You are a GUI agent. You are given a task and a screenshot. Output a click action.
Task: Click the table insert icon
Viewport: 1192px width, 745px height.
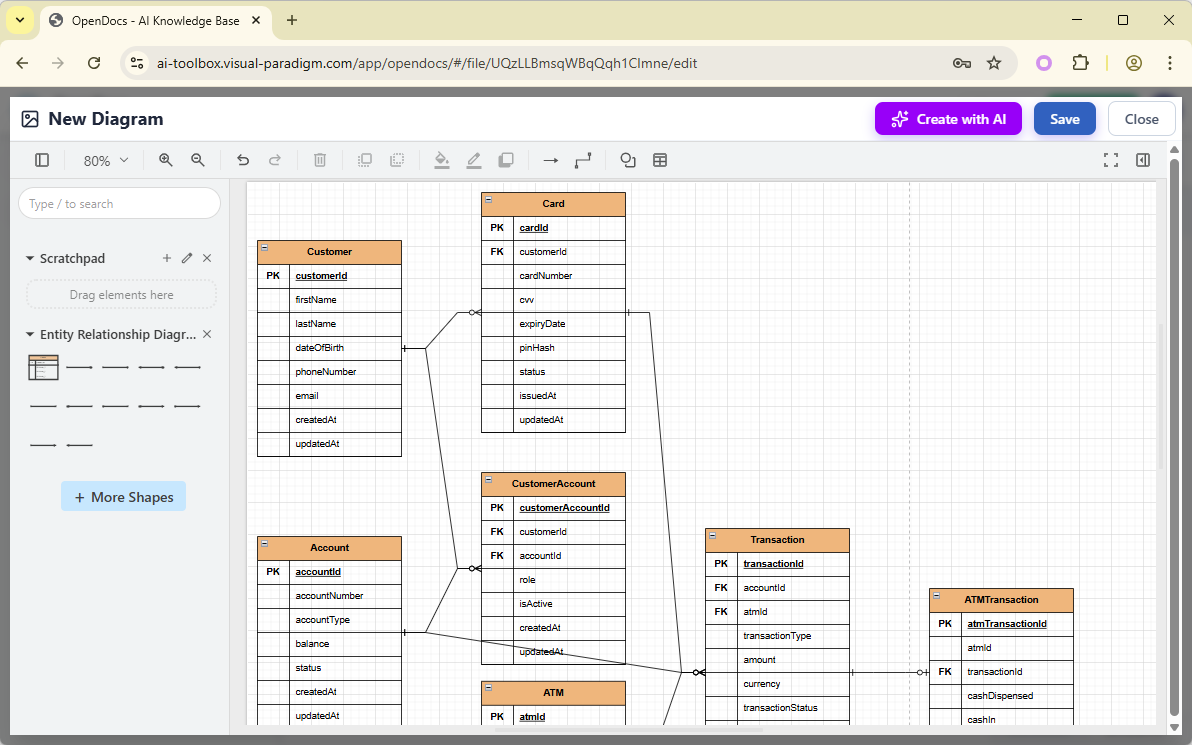pos(660,160)
